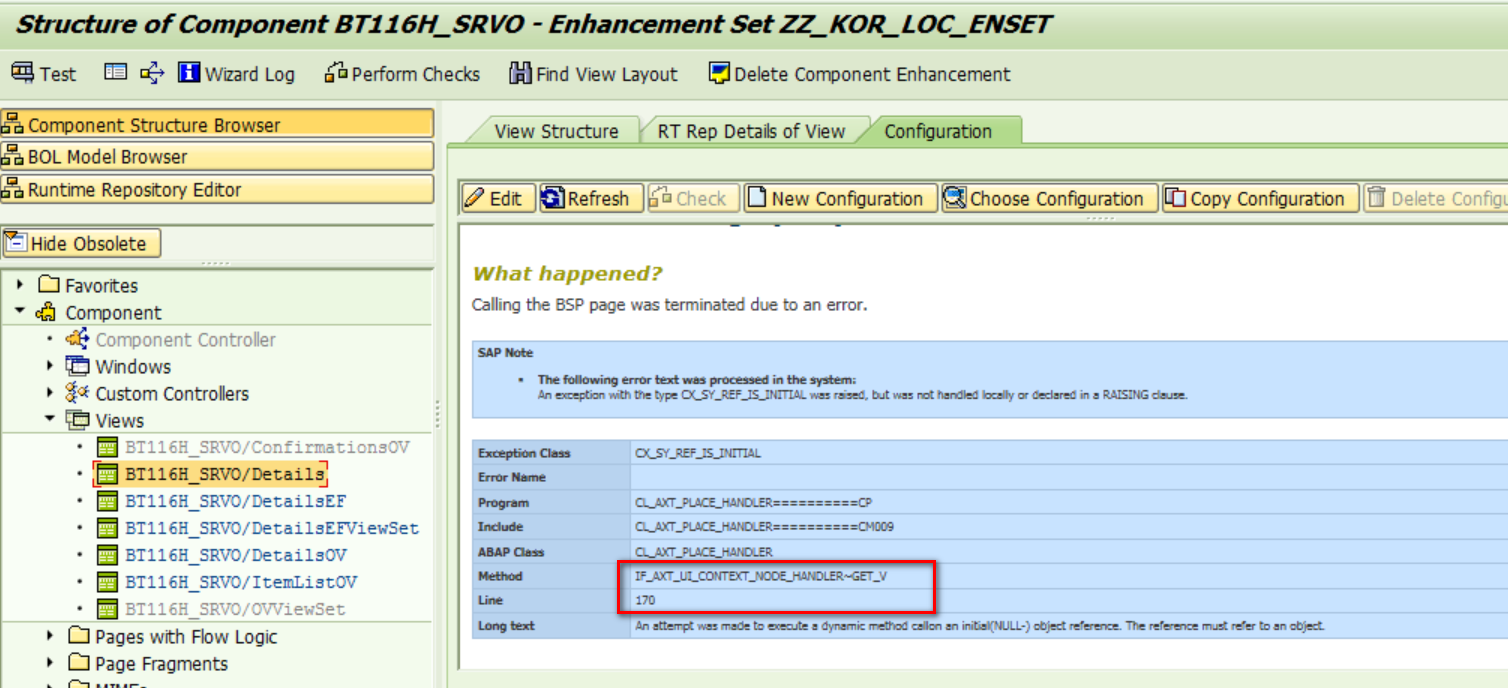Click the Views node icon
The width and height of the screenshot is (1508, 688).
[77, 420]
